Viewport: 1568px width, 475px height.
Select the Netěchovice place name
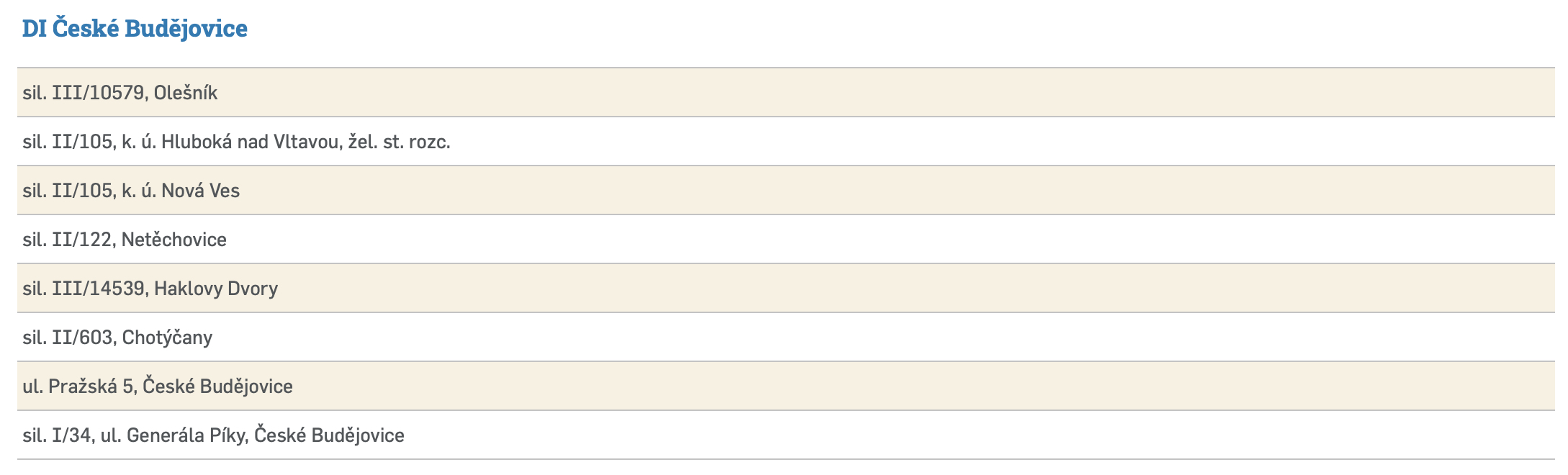tap(174, 240)
